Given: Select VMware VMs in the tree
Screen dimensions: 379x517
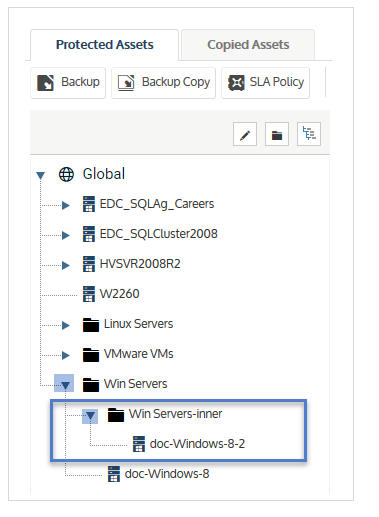Looking at the screenshot, I should click(138, 354).
